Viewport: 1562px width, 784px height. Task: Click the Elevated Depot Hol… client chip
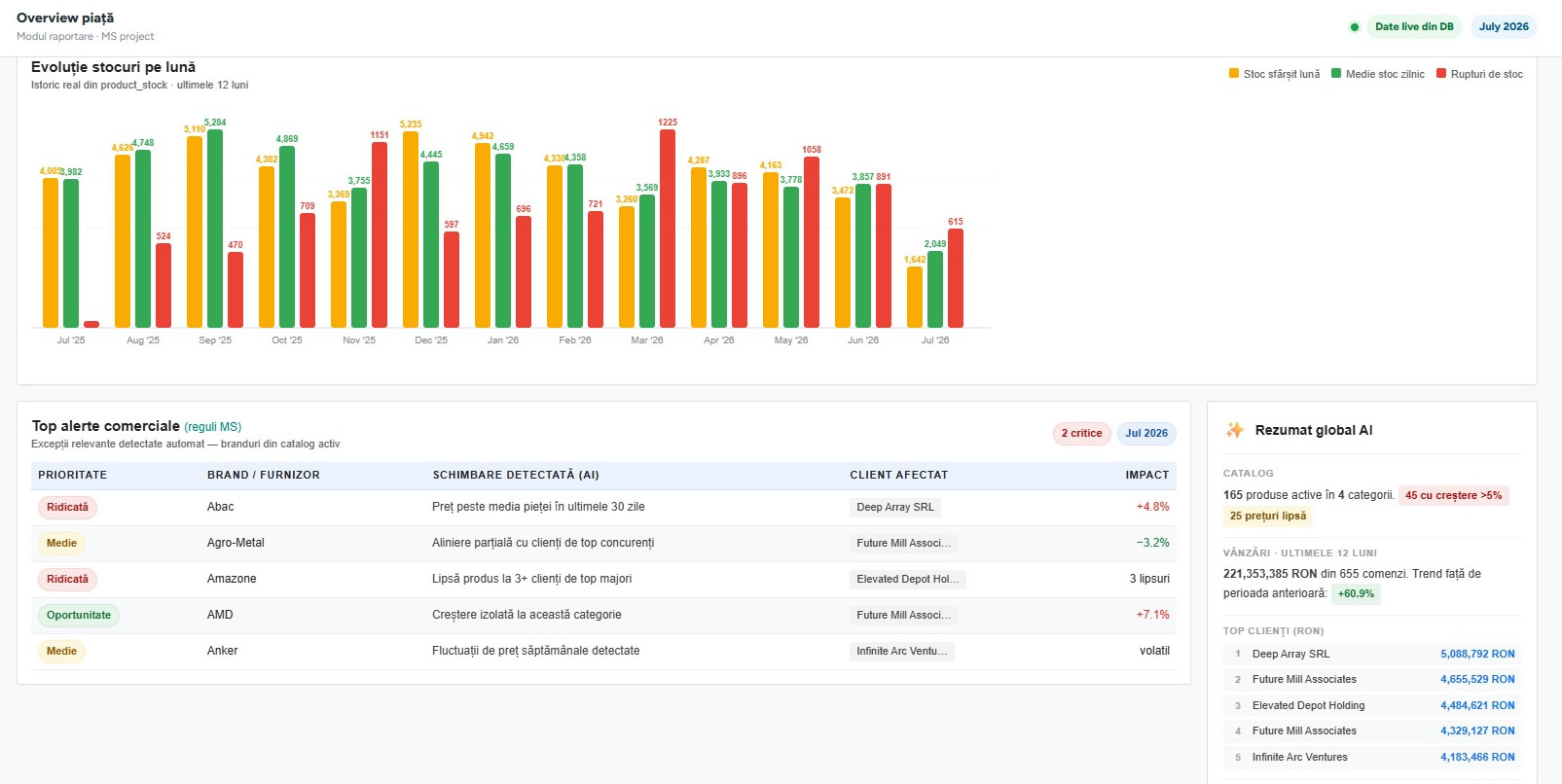[x=907, y=579]
